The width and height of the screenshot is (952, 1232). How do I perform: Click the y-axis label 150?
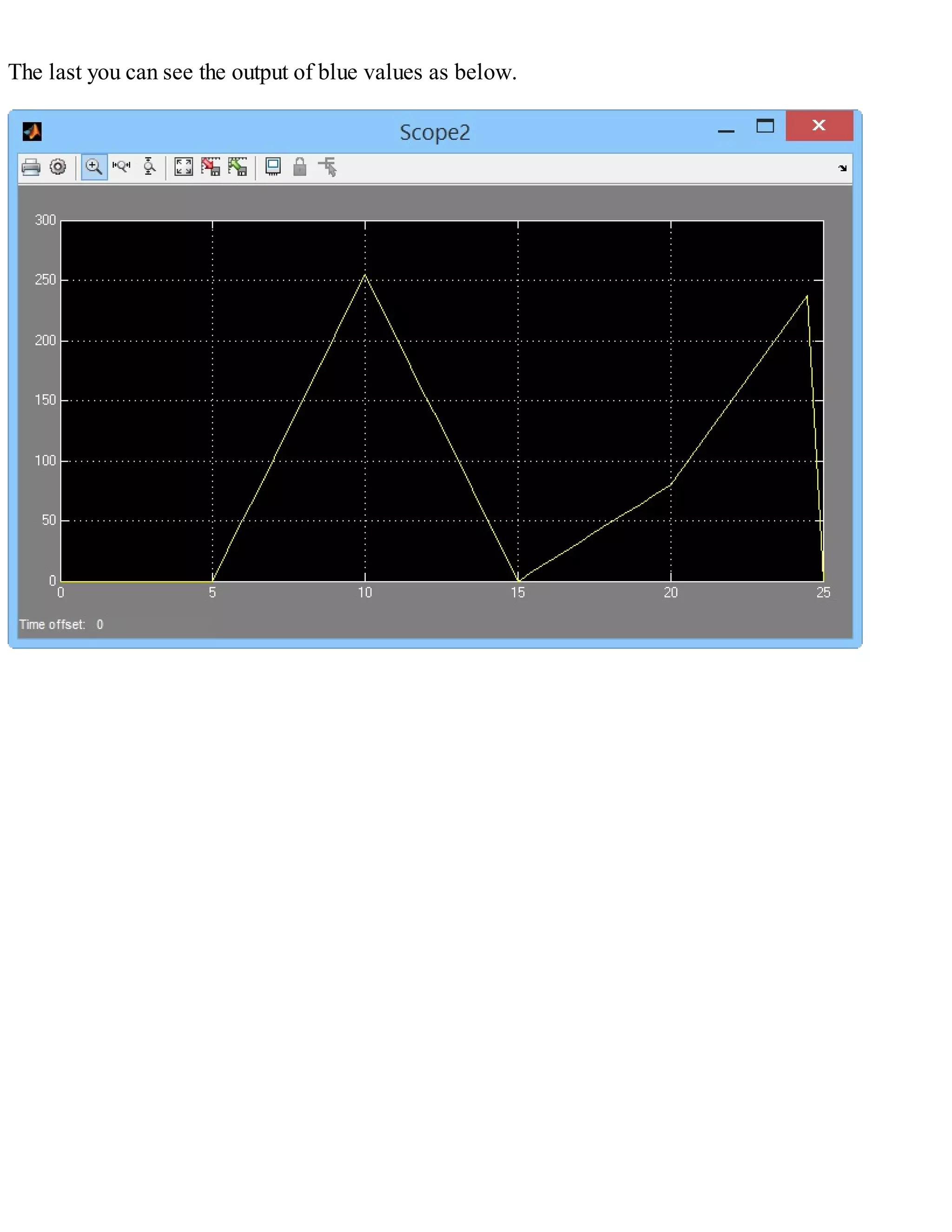[x=45, y=400]
